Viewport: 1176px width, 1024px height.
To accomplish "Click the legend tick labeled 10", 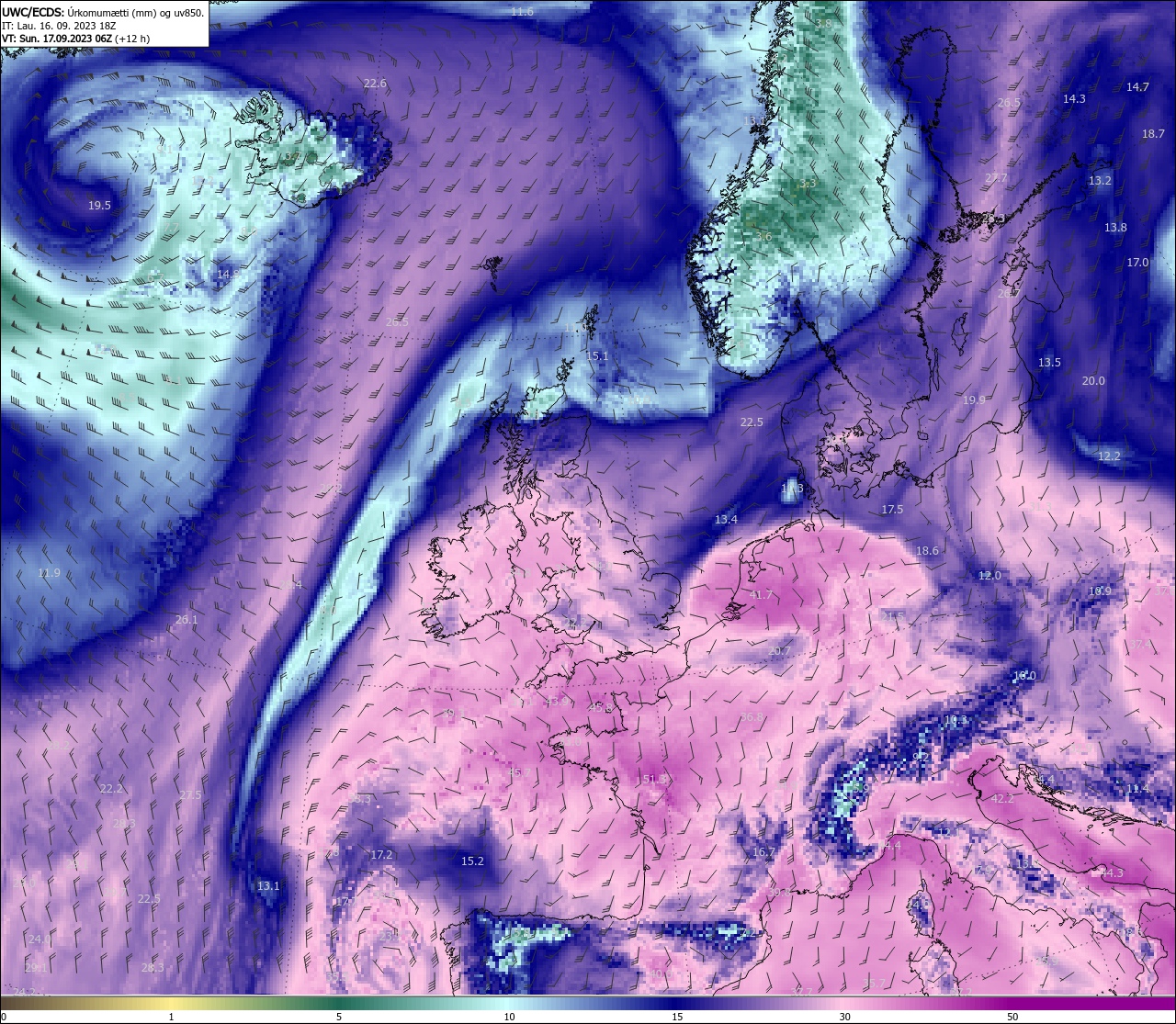I will (508, 1017).
